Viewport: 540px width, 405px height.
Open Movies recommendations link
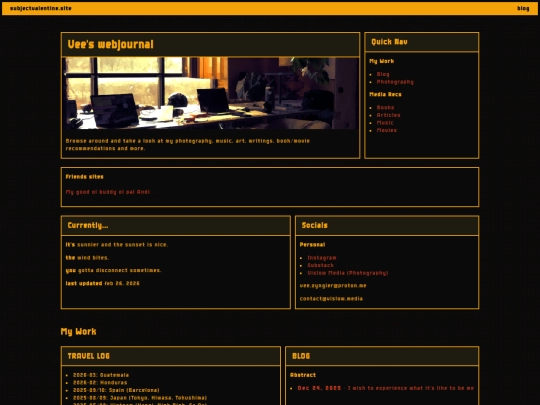[x=386, y=130]
